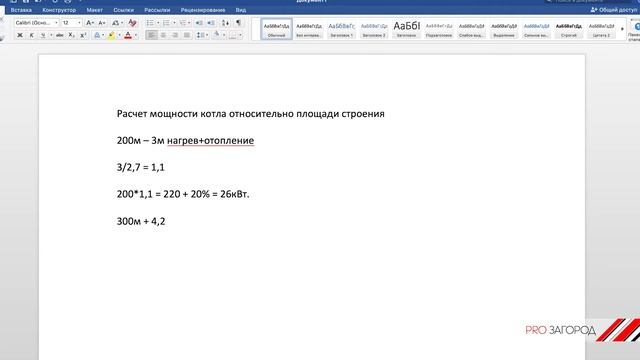
Task: Click after the text 300м + 4,2
Action: coord(166,221)
